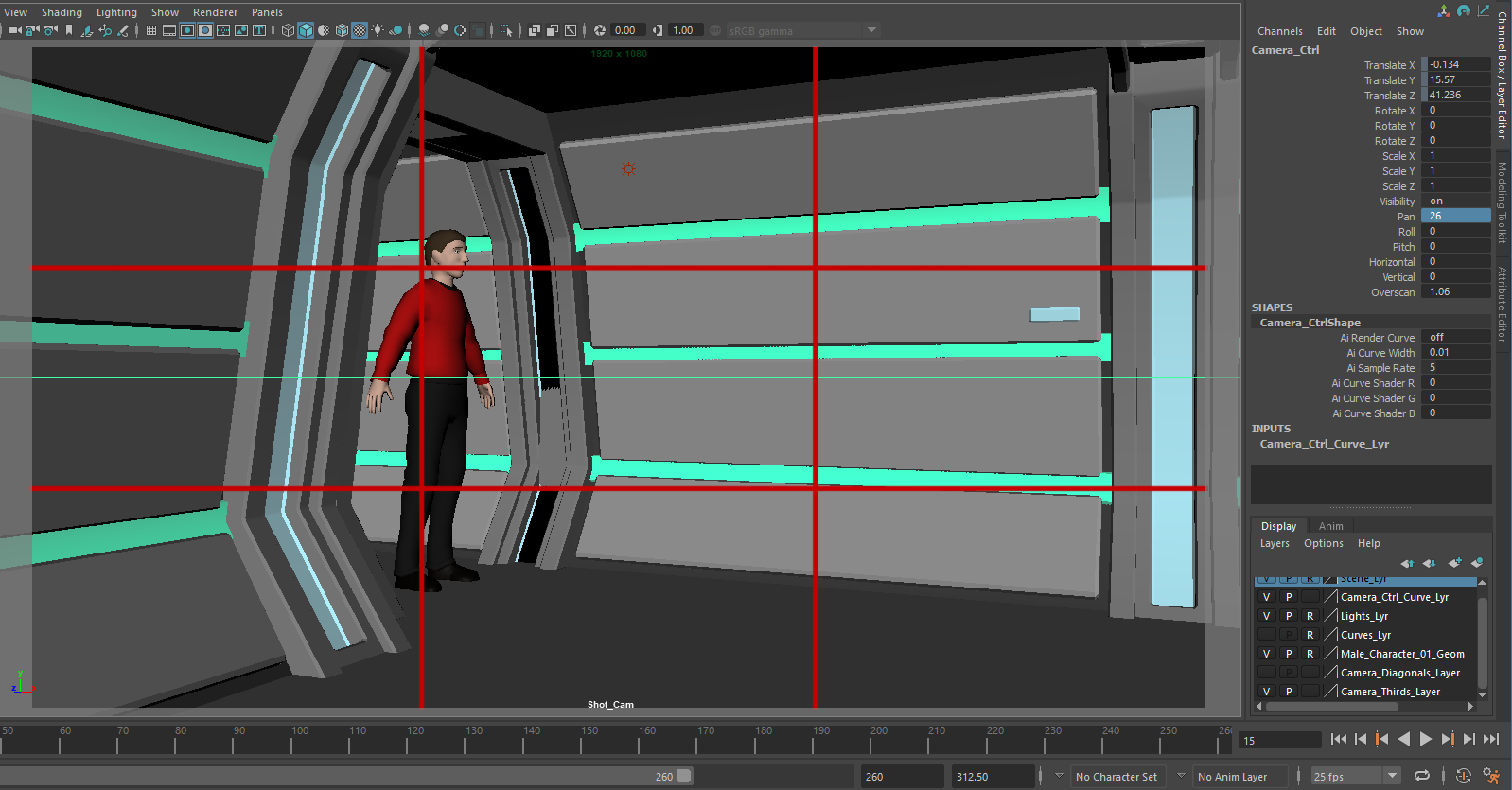
Task: Click Create New Layer icon
Action: pos(1454,563)
